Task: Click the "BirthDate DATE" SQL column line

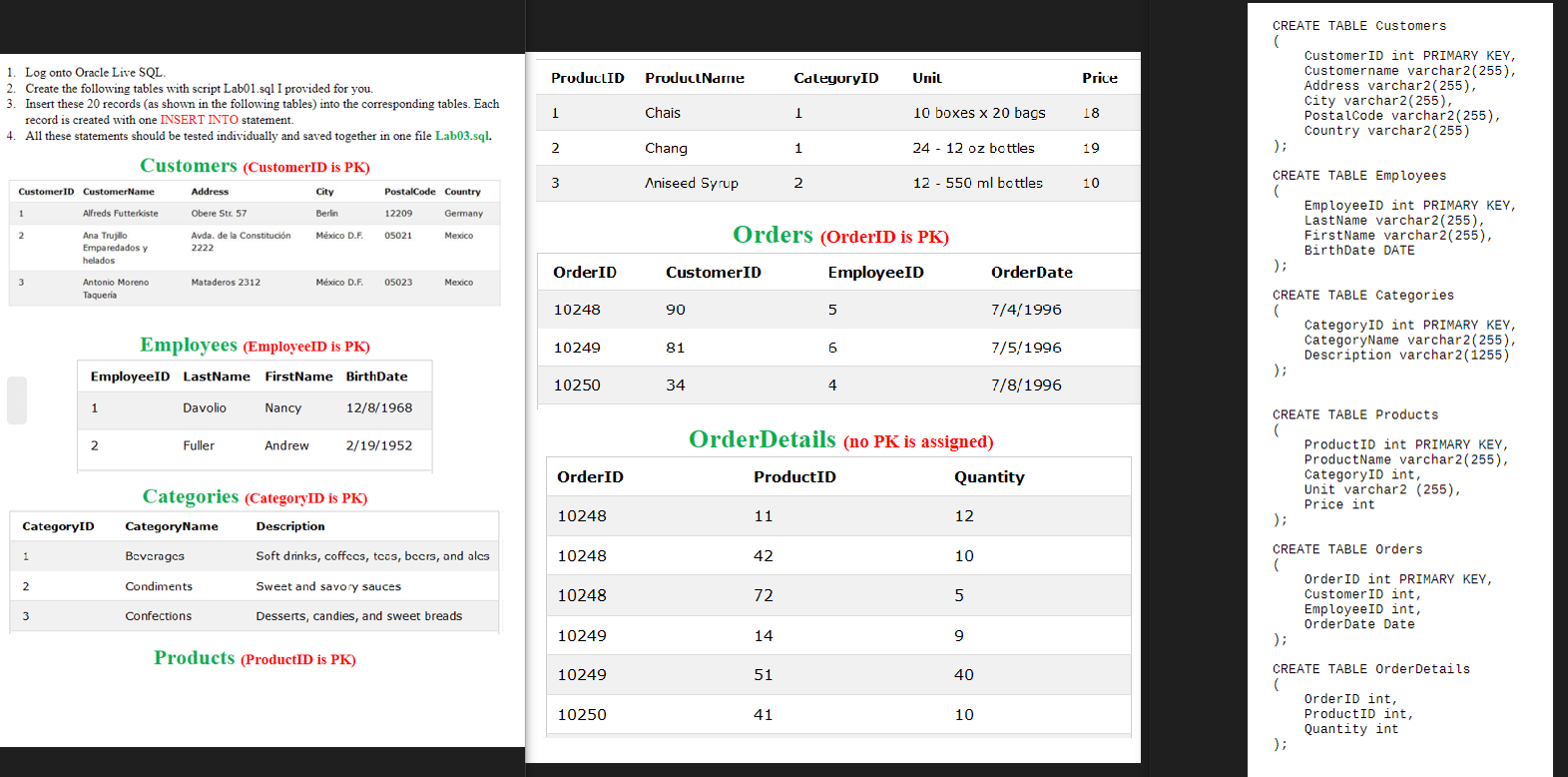Action: pos(1359,251)
